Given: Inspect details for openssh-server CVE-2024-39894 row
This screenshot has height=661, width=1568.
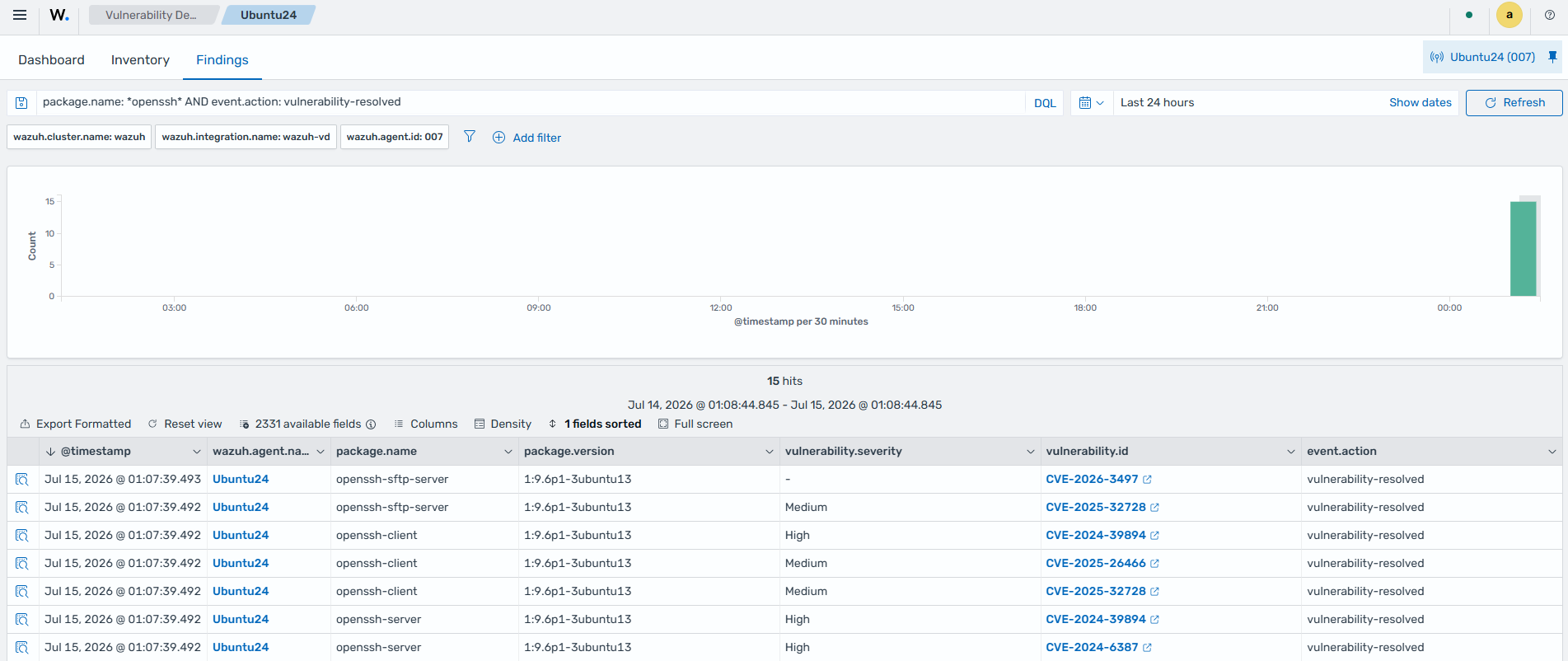Looking at the screenshot, I should click(22, 620).
